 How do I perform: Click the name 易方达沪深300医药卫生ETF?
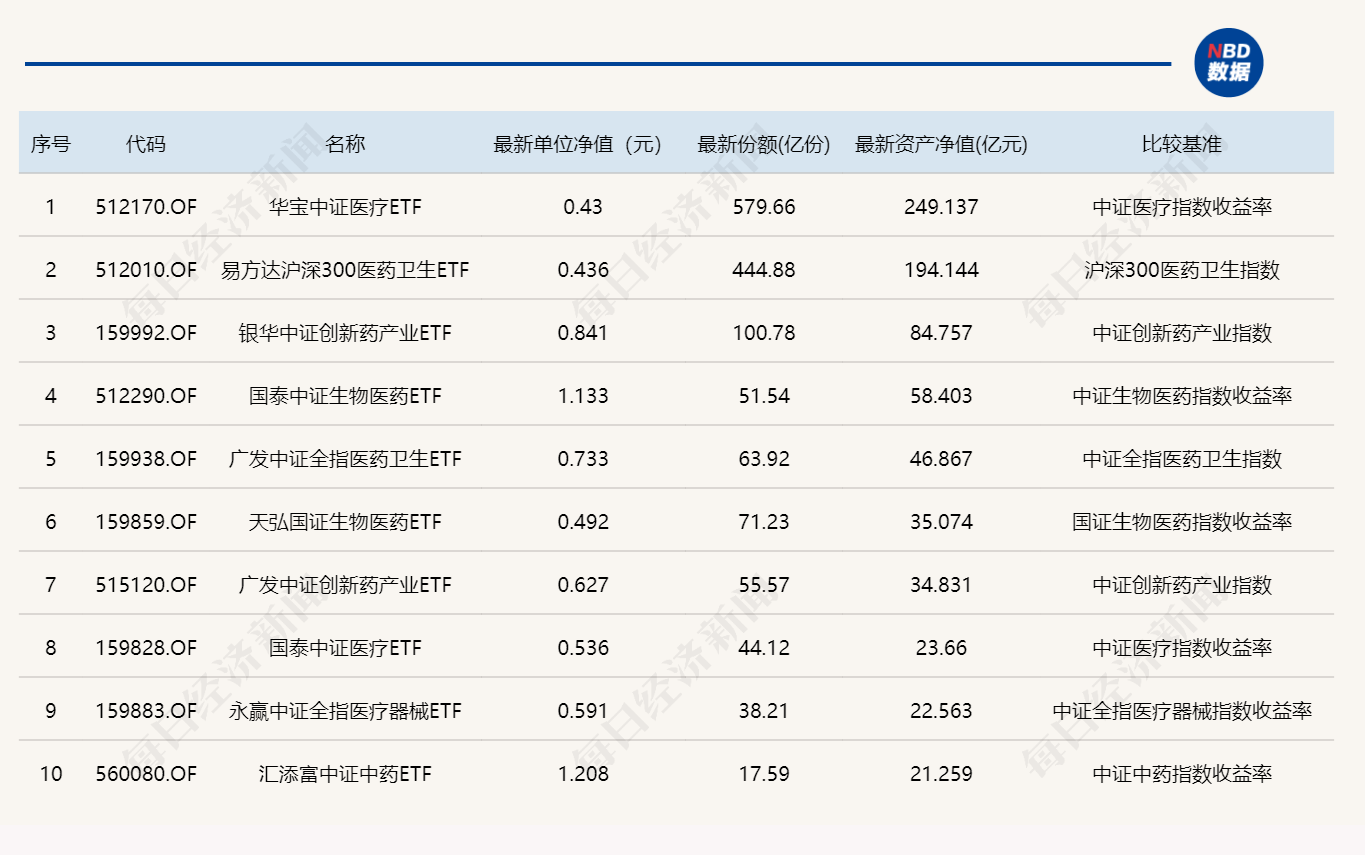[345, 270]
